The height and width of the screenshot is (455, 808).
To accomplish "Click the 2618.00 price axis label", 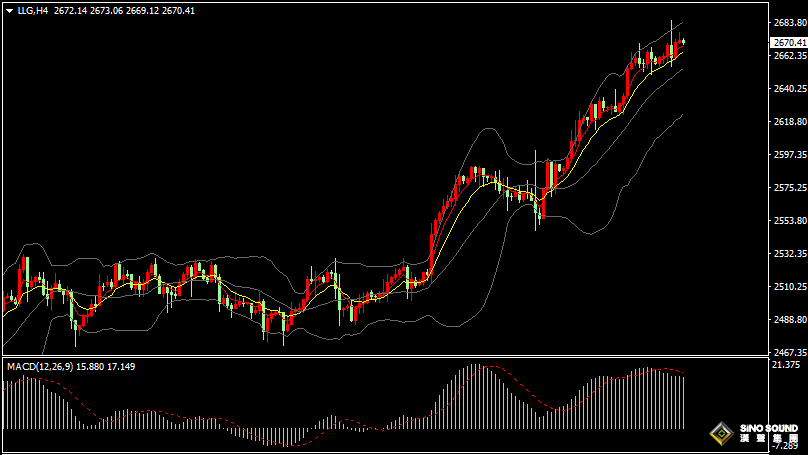I will [788, 122].
